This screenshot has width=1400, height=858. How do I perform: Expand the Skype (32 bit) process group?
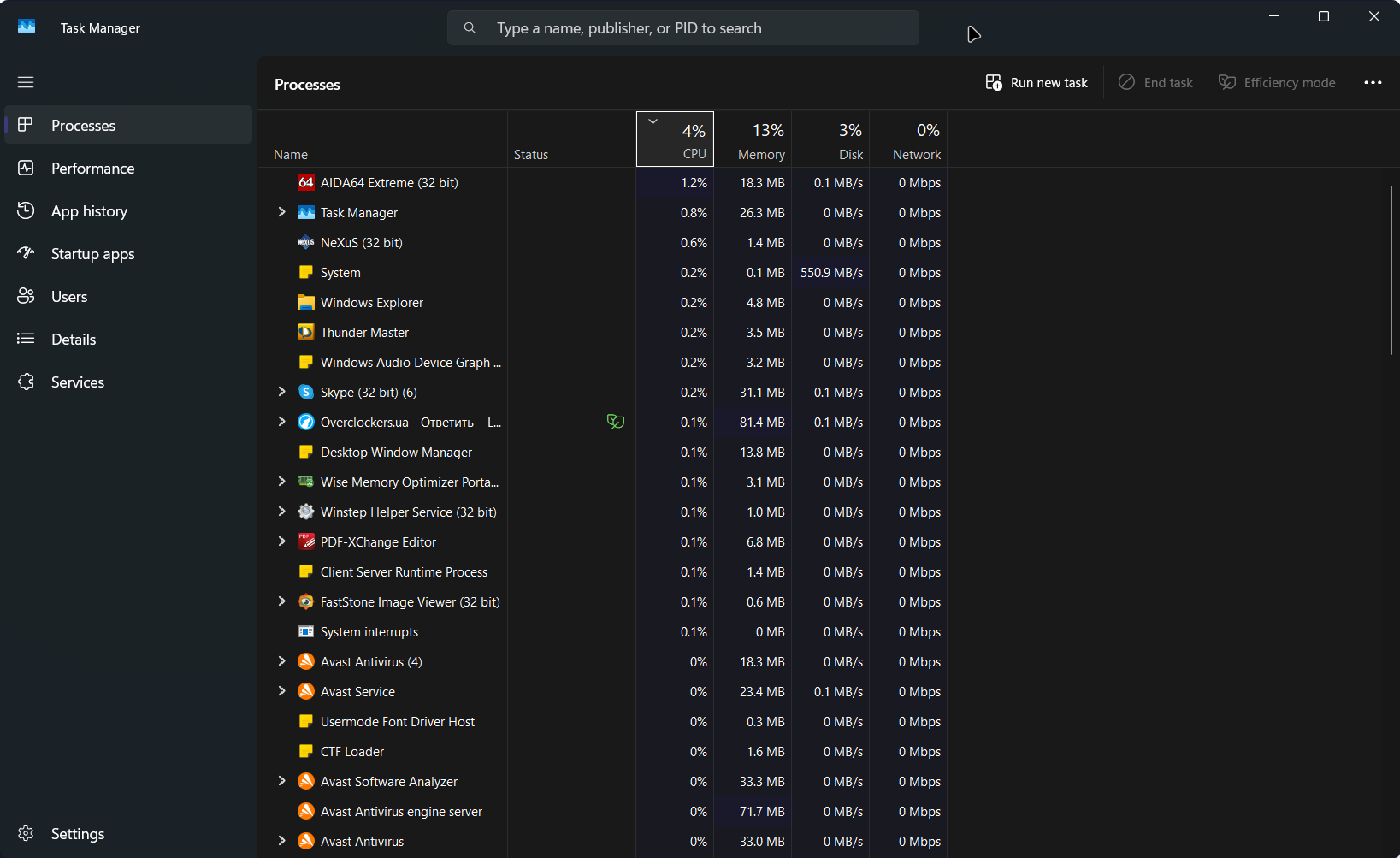[281, 392]
